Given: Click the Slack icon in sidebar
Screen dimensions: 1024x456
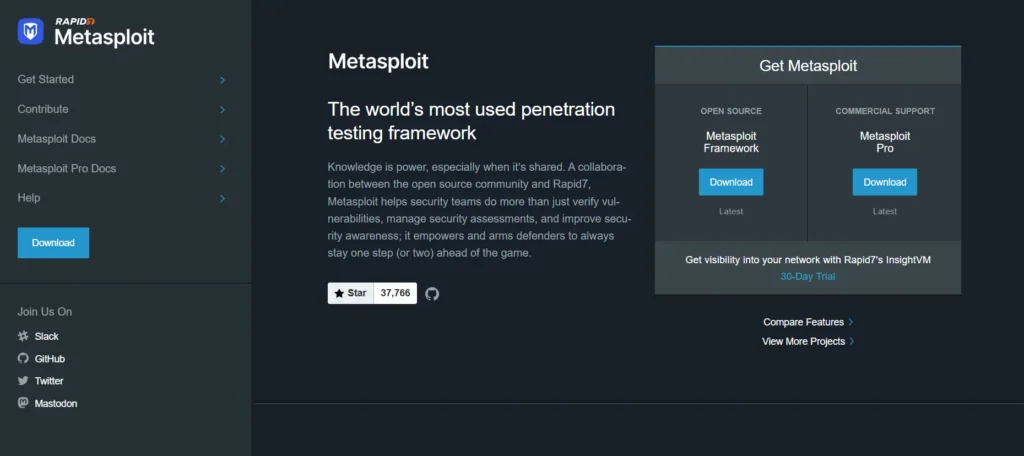Looking at the screenshot, I should 23,336.
